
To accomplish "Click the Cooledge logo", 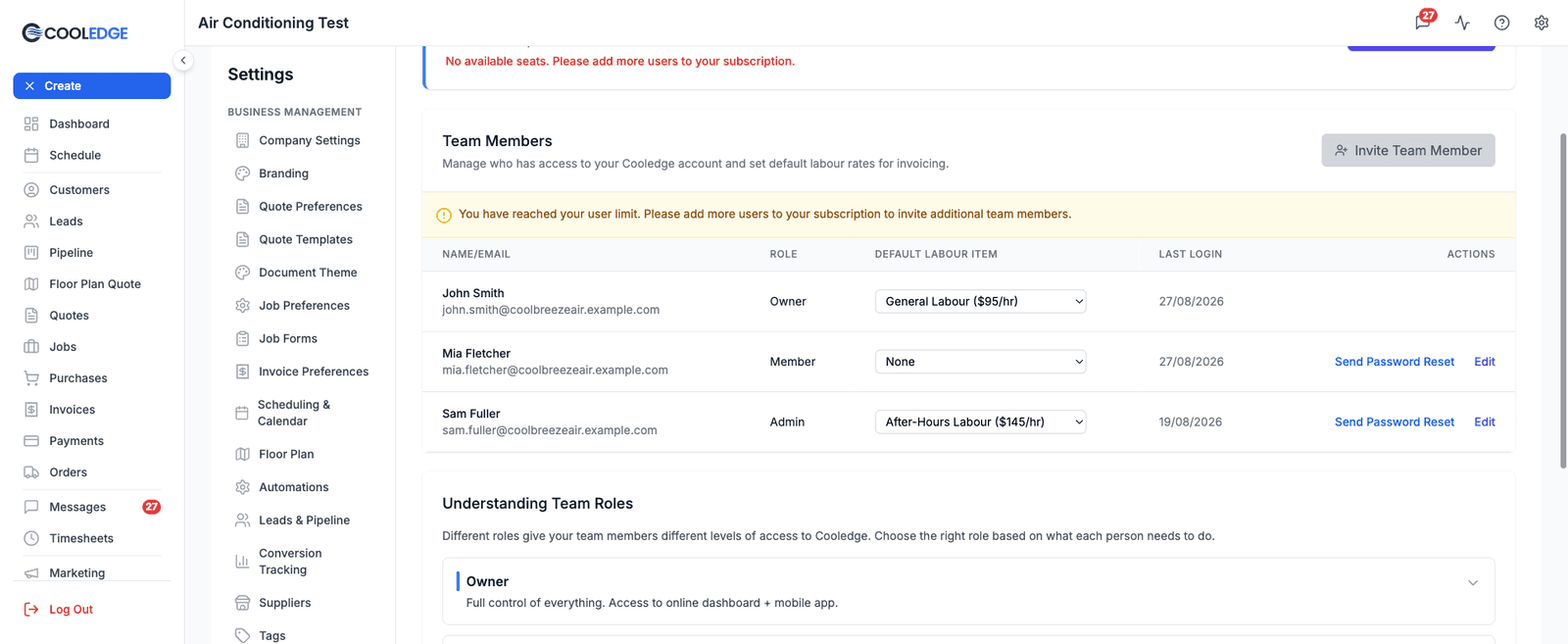I will (x=75, y=32).
